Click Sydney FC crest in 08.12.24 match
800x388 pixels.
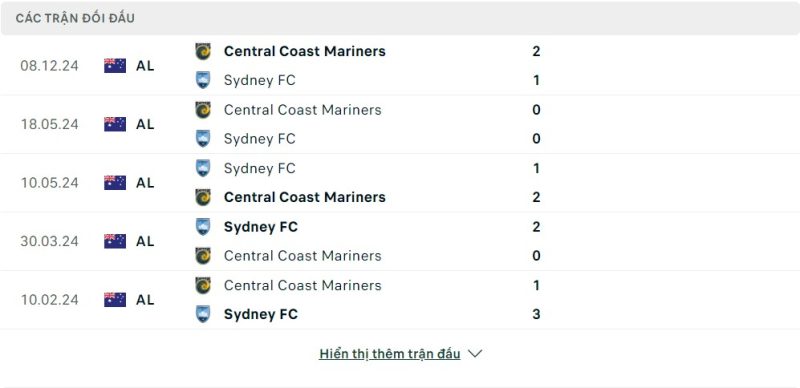203,80
